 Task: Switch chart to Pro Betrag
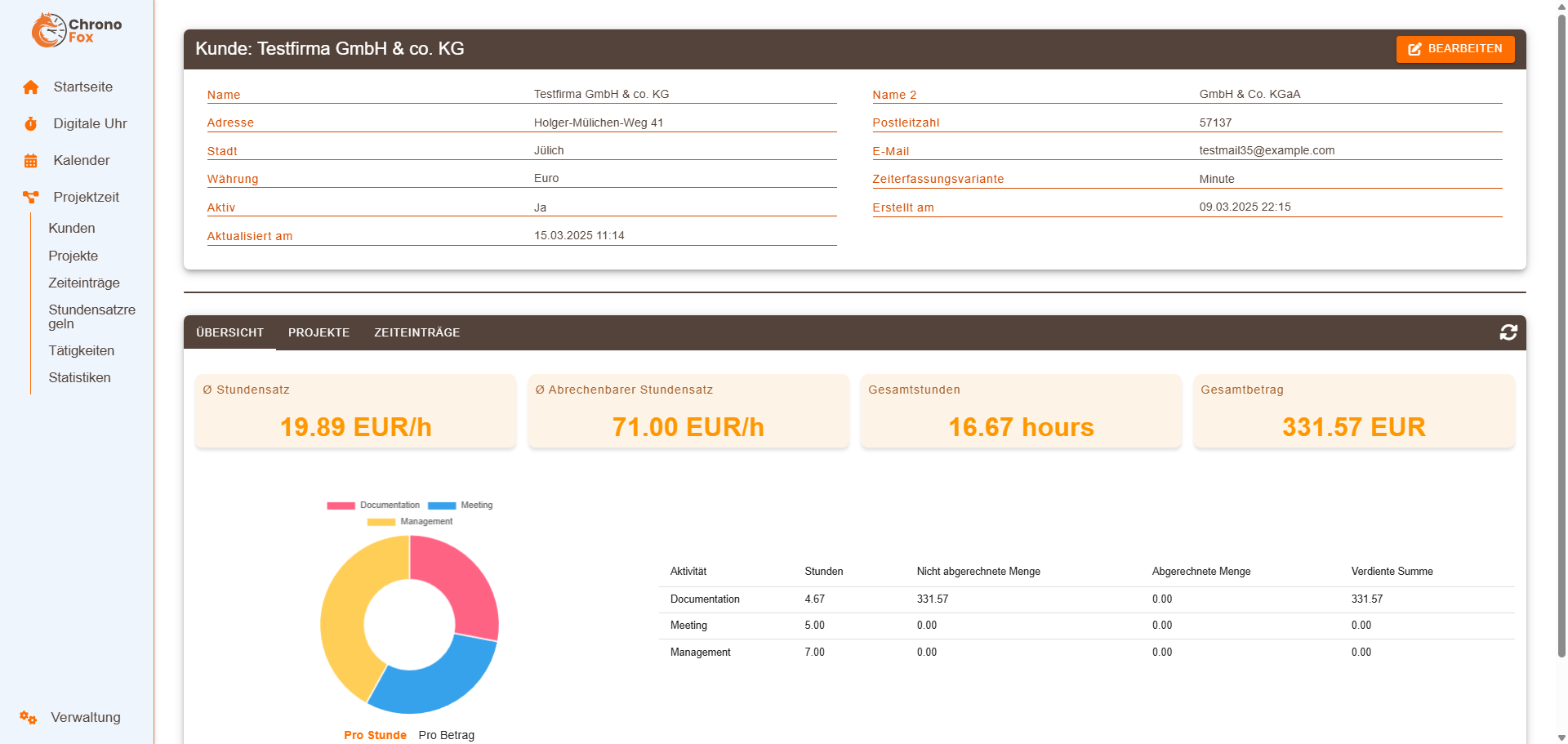[446, 735]
